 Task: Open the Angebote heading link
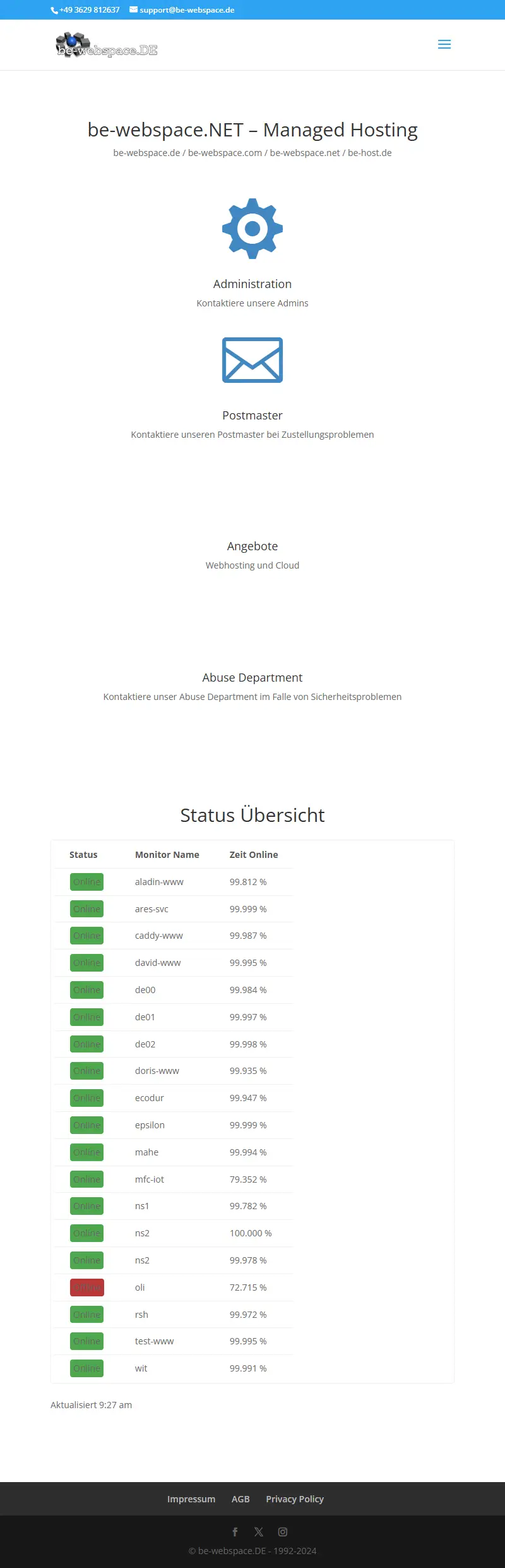(252, 546)
